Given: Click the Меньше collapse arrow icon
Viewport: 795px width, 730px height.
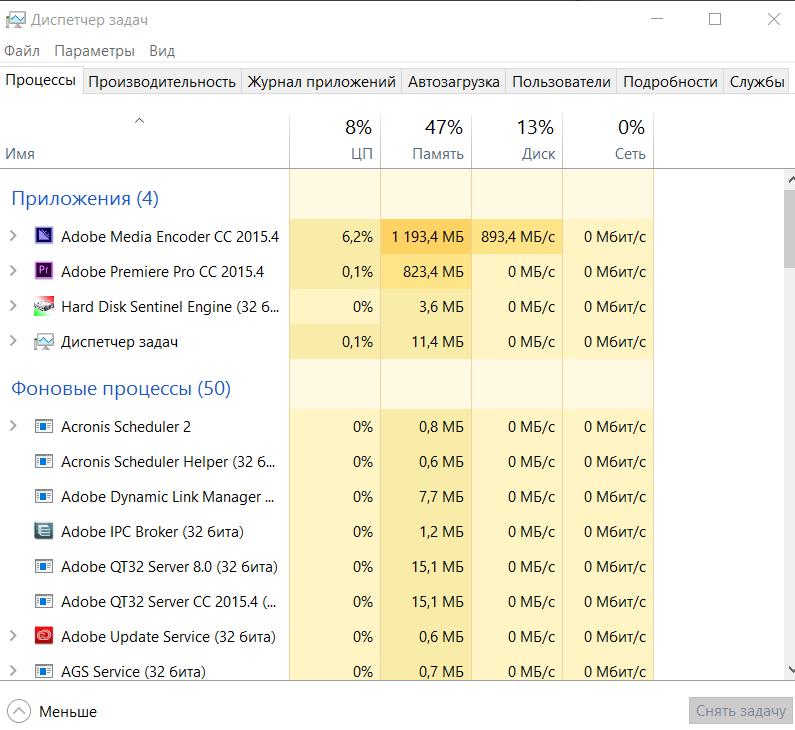Looking at the screenshot, I should 19,711.
